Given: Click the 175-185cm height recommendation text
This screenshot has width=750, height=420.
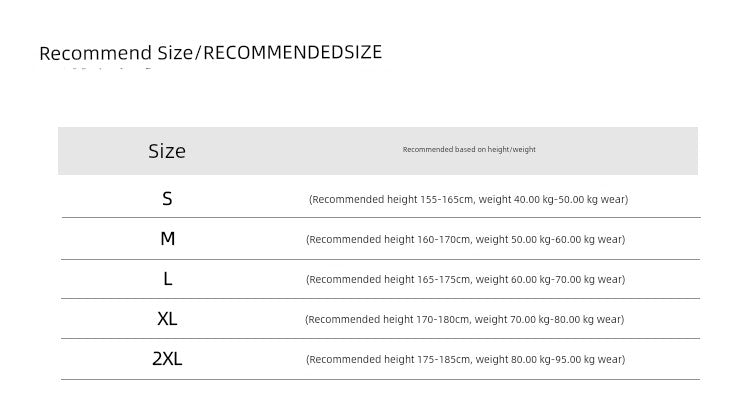Looking at the screenshot, I should [x=443, y=360].
